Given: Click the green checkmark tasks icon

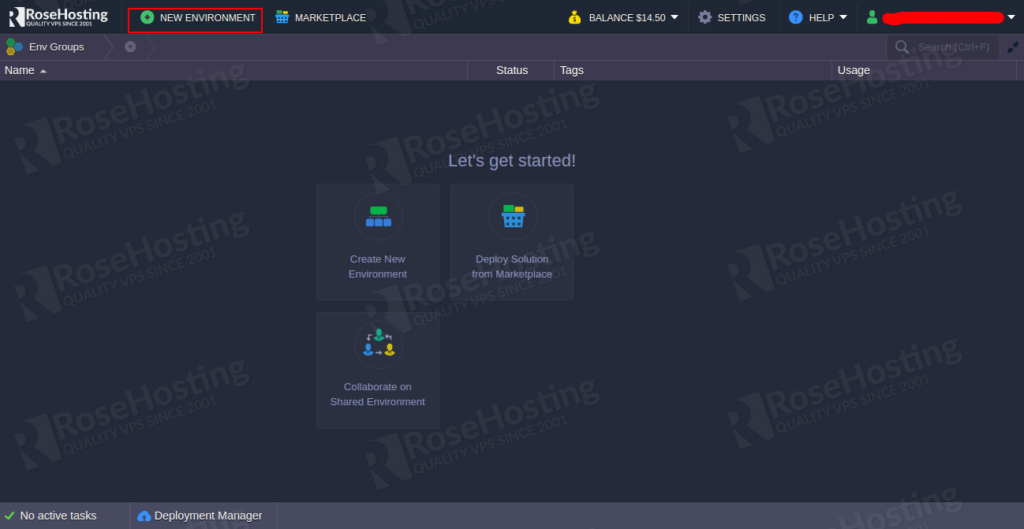Looking at the screenshot, I should (10, 515).
